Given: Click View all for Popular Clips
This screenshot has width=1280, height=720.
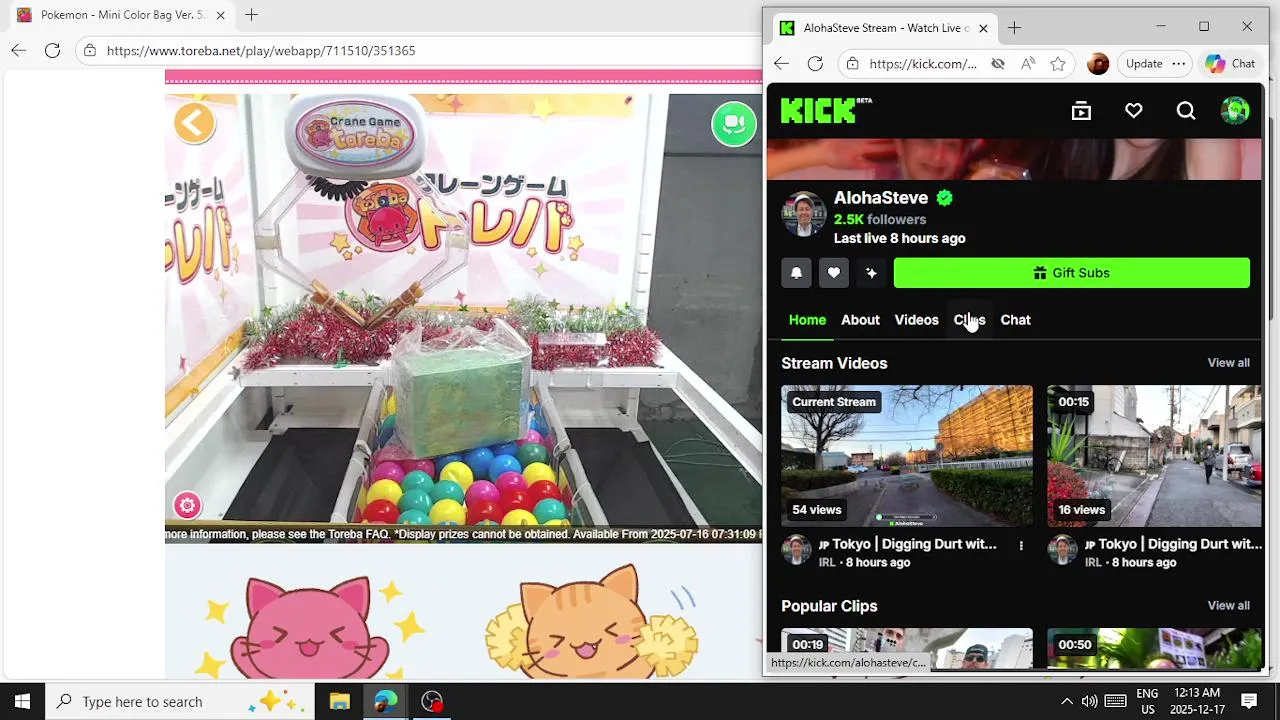Looking at the screenshot, I should [1228, 606].
